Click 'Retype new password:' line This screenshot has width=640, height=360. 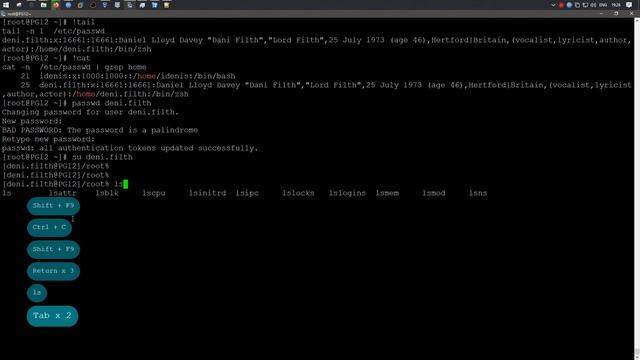(x=48, y=139)
